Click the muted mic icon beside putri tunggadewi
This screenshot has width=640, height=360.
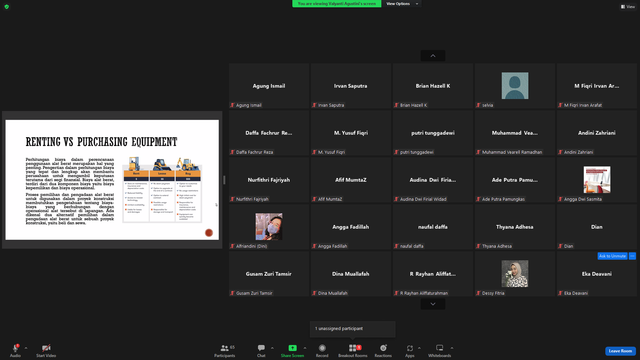click(x=396, y=152)
